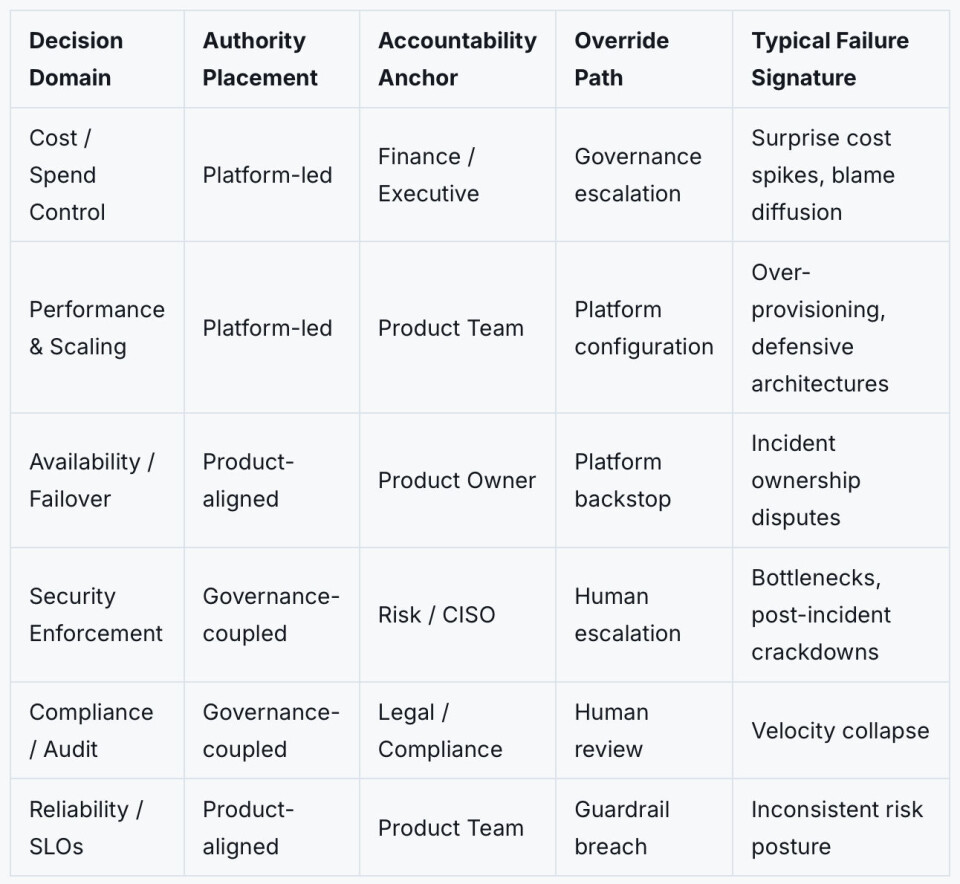The height and width of the screenshot is (884, 960).
Task: Click the Accountability Anchor column header
Action: point(457,59)
